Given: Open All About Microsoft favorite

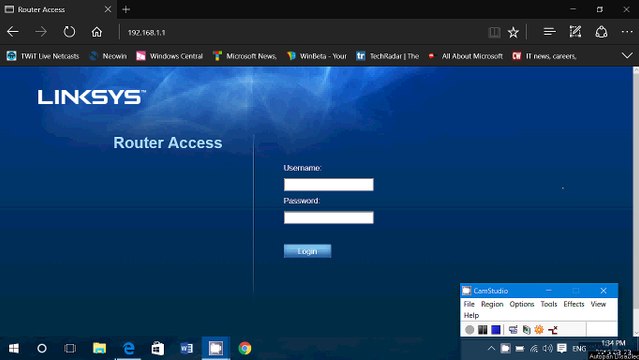Looking at the screenshot, I should coord(465,56).
